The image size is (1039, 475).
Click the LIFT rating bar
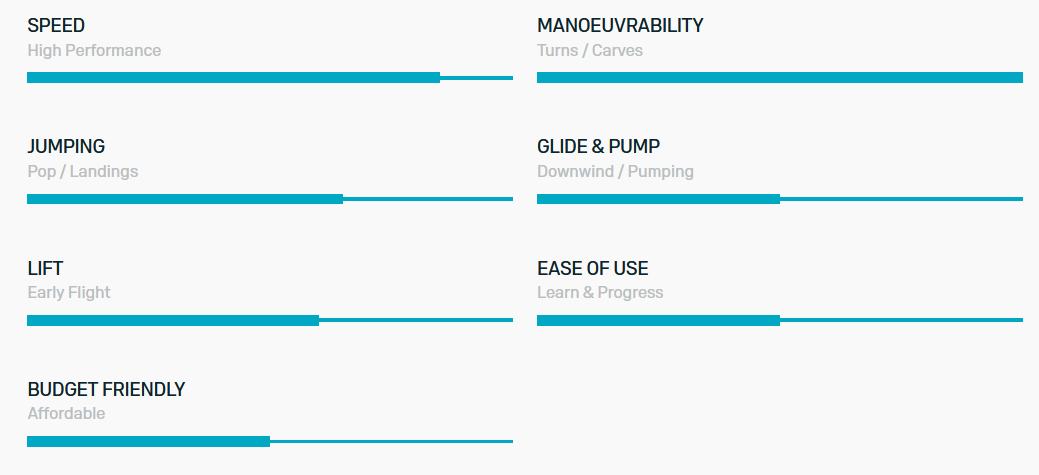point(270,320)
